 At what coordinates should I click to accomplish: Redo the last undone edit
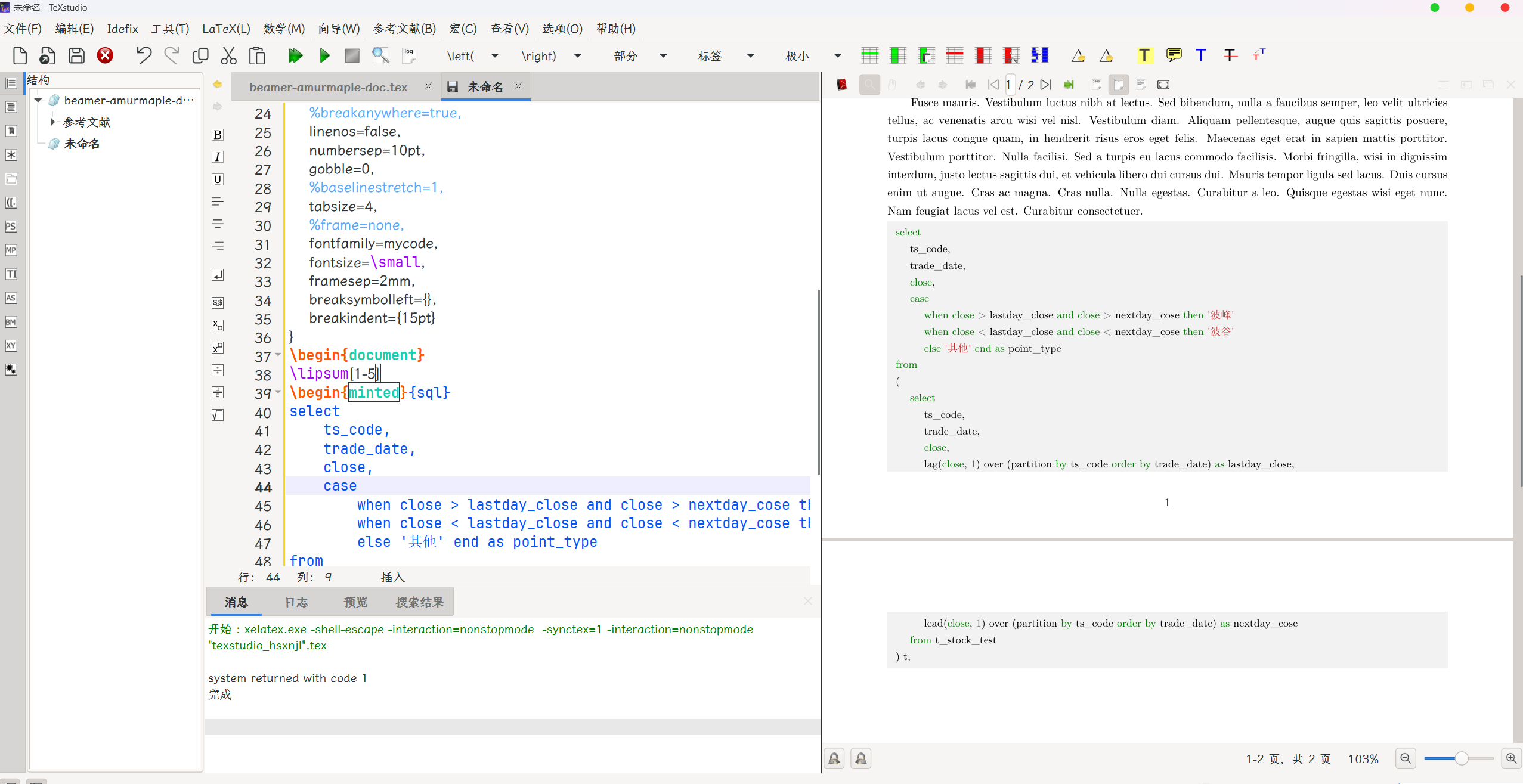point(172,55)
